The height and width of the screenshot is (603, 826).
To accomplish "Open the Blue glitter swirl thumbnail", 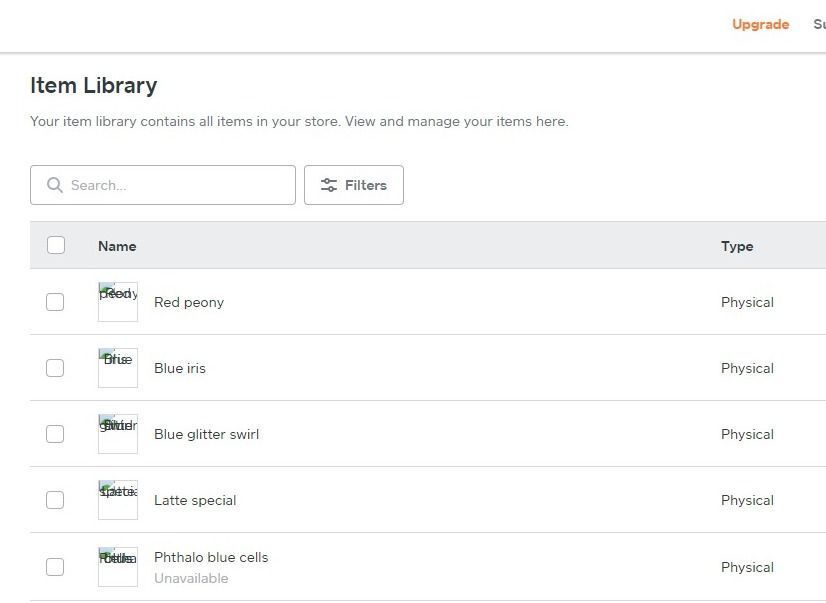I will coord(118,434).
